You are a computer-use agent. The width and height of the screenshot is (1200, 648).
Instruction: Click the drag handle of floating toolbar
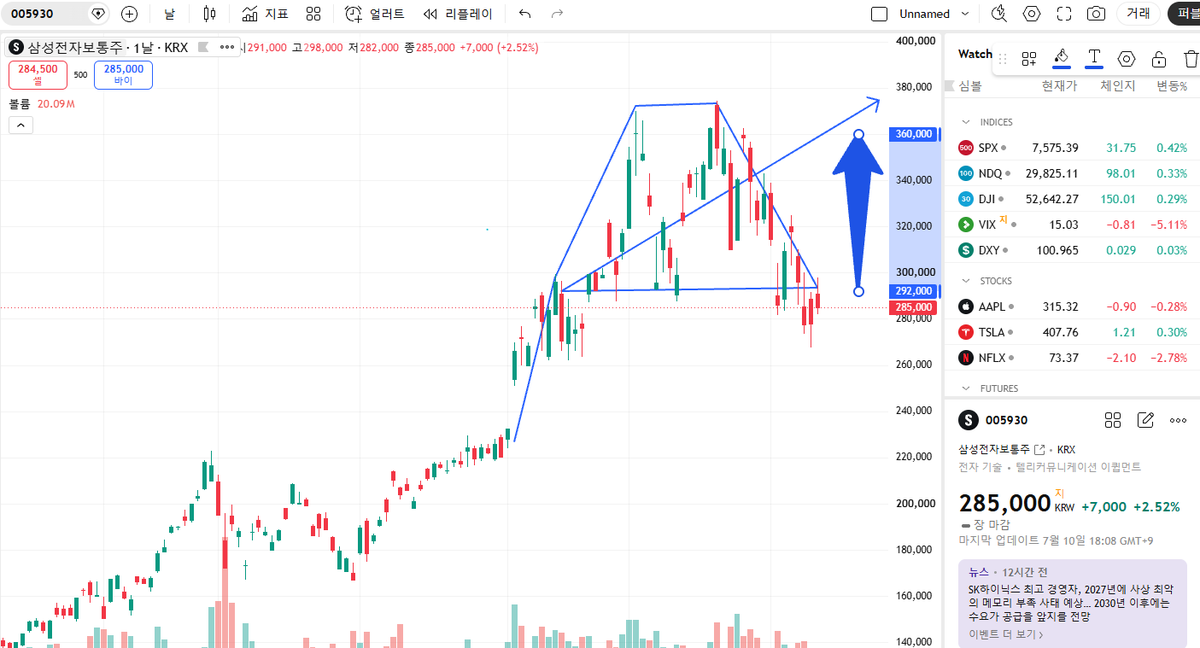point(1003,59)
